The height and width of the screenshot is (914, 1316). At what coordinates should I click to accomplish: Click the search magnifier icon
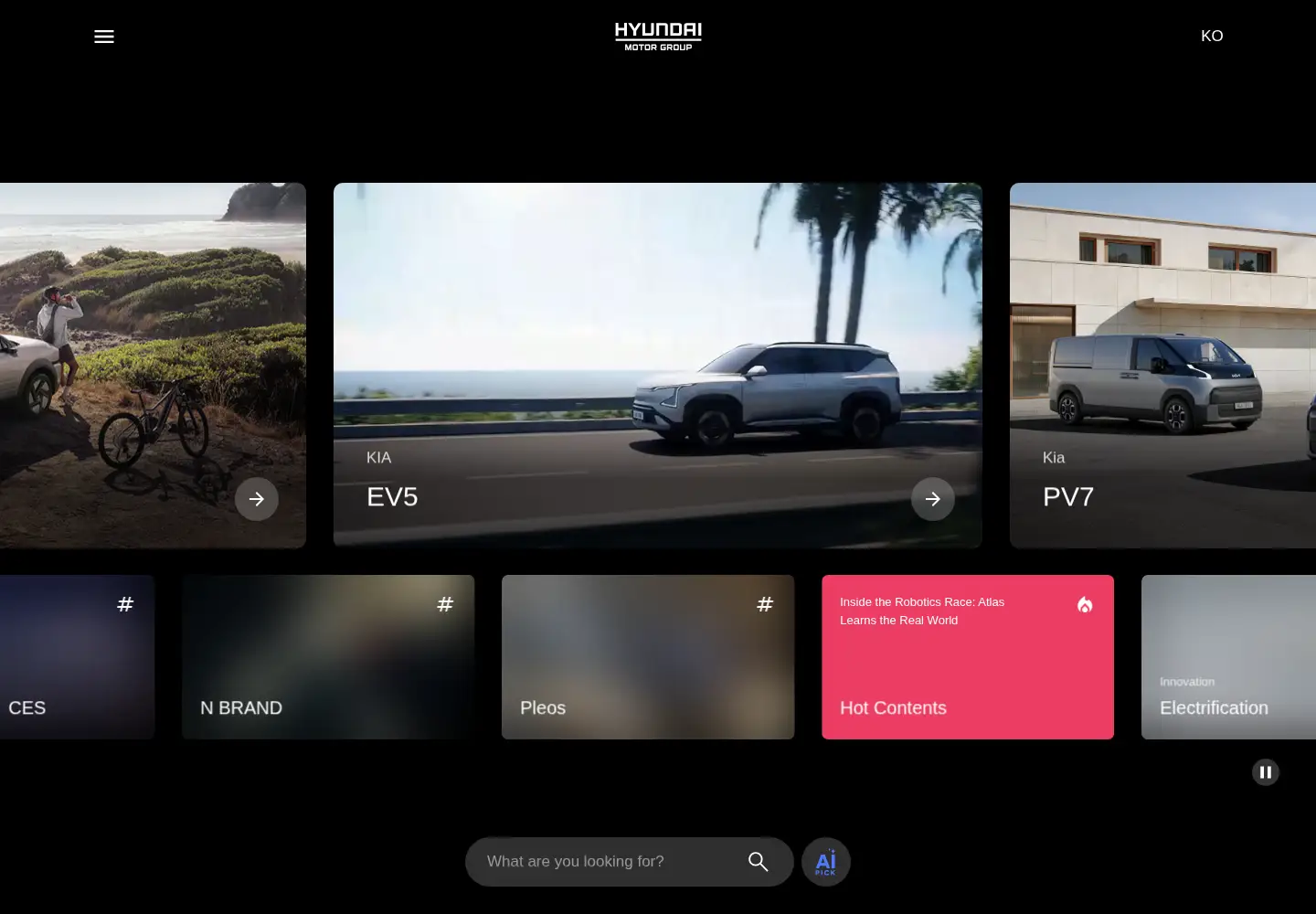[x=759, y=862]
